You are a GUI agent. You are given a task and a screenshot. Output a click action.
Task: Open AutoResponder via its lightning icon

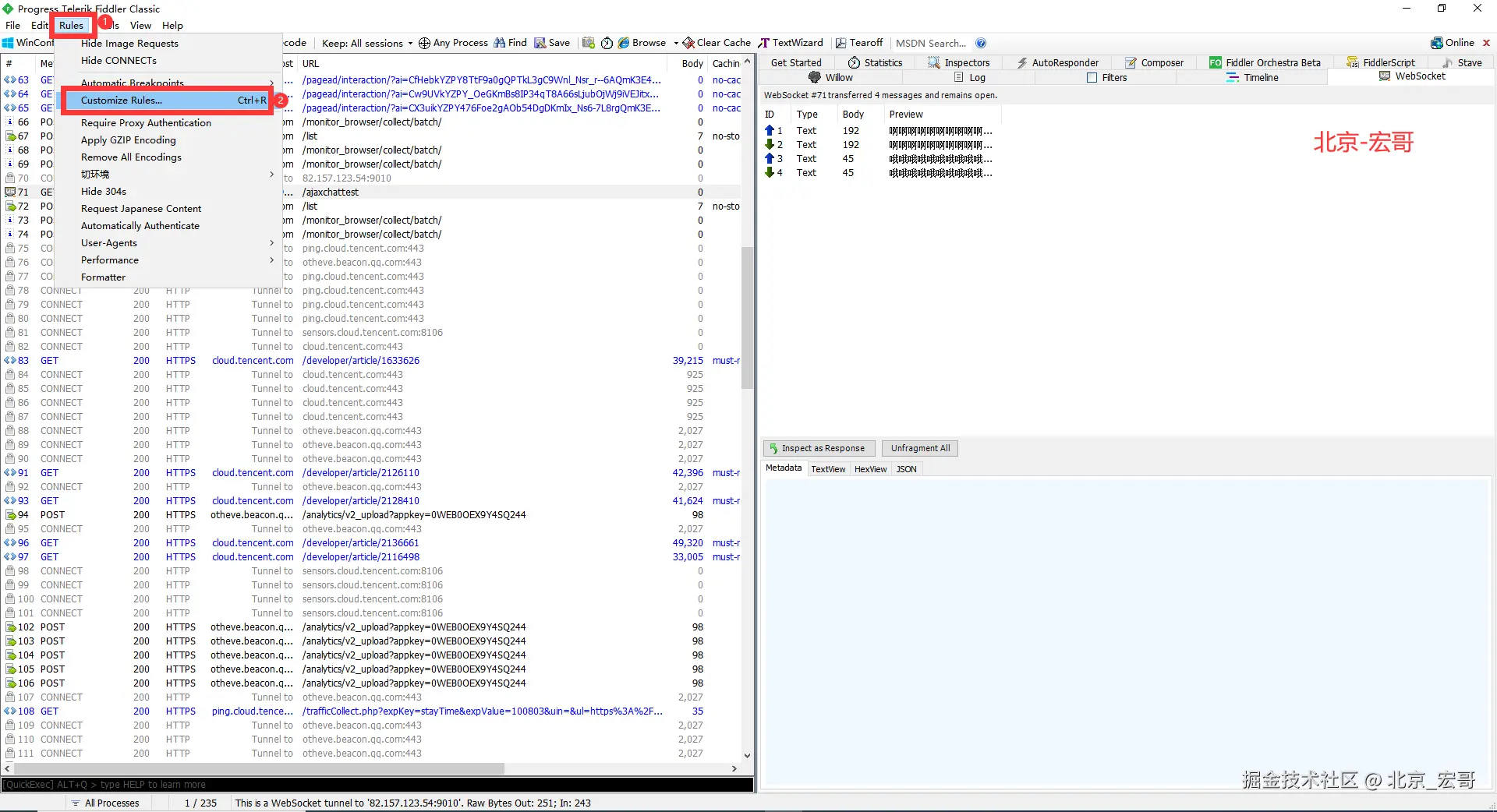(x=1021, y=62)
